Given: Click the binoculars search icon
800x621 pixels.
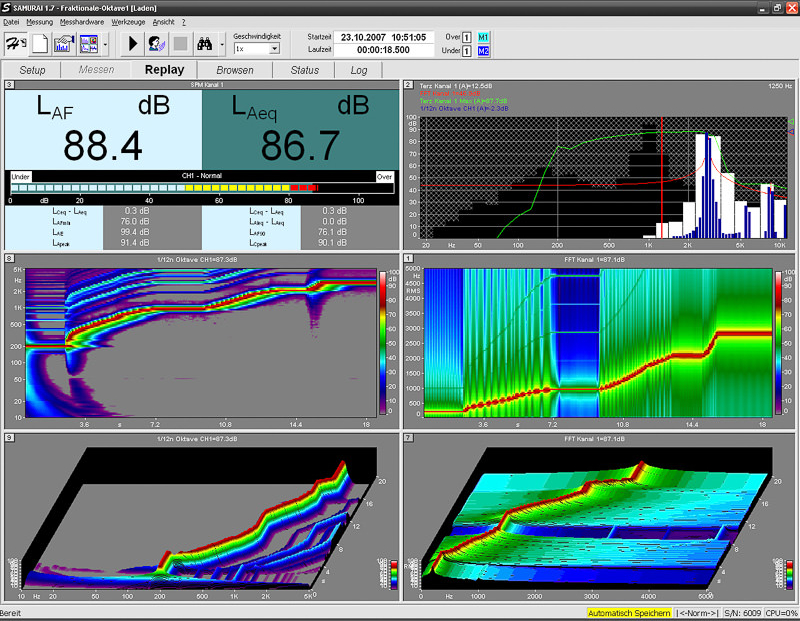Looking at the screenshot, I should (205, 44).
